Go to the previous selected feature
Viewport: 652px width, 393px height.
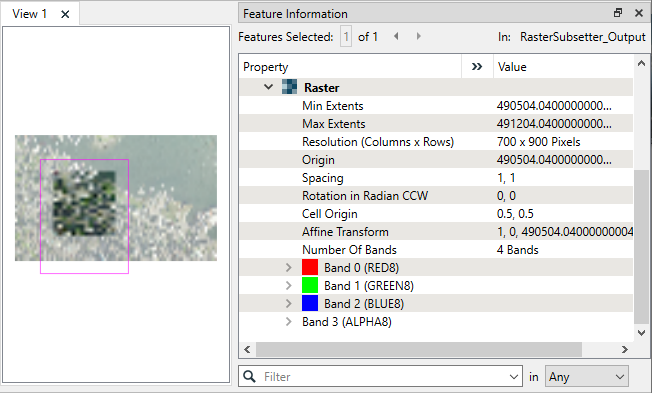click(x=396, y=36)
